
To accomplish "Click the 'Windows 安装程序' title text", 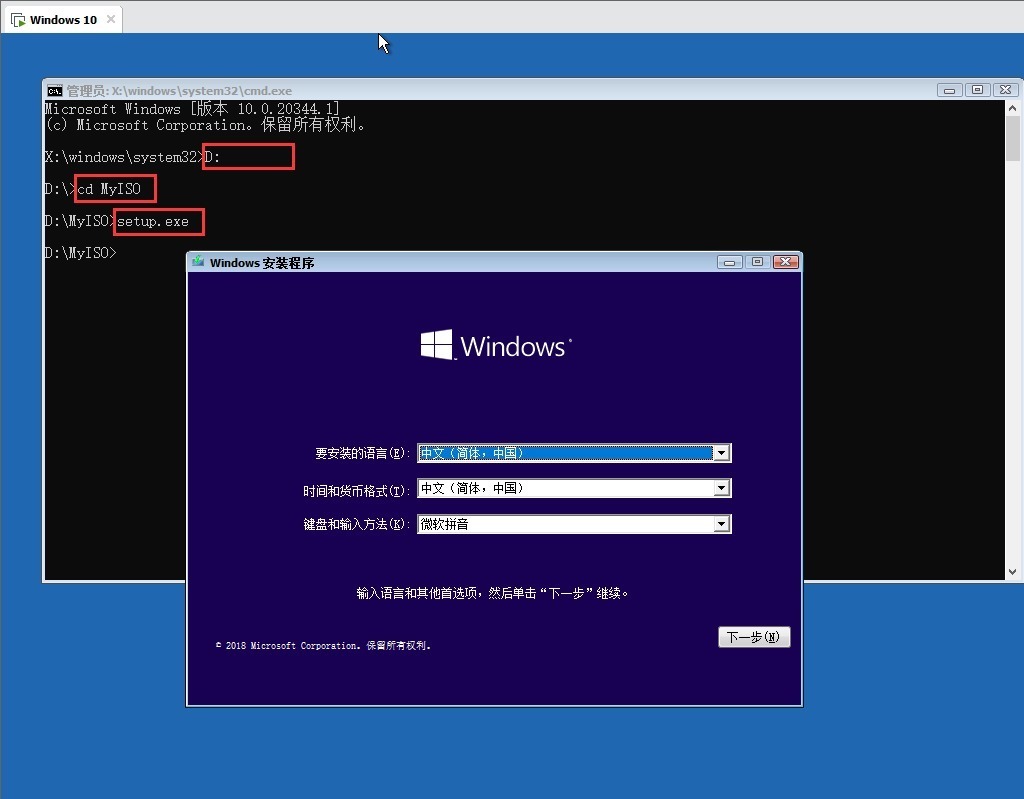I will click(262, 263).
